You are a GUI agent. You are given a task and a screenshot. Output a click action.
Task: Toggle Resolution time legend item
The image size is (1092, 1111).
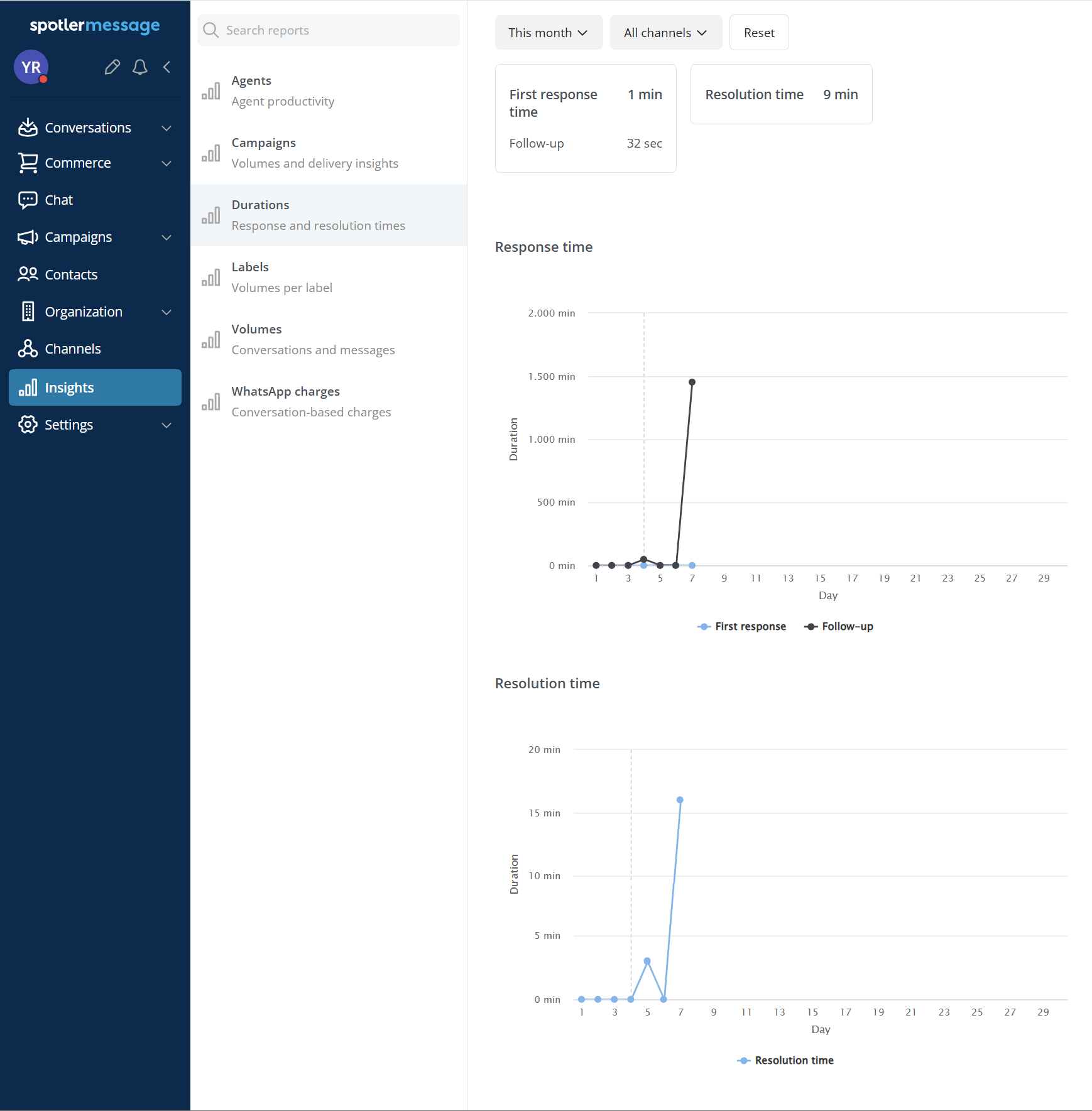click(785, 1060)
